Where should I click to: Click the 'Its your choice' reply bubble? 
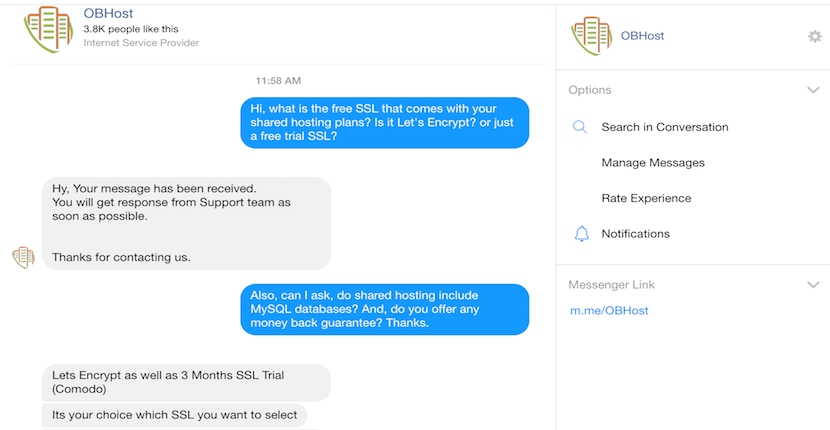tap(174, 415)
